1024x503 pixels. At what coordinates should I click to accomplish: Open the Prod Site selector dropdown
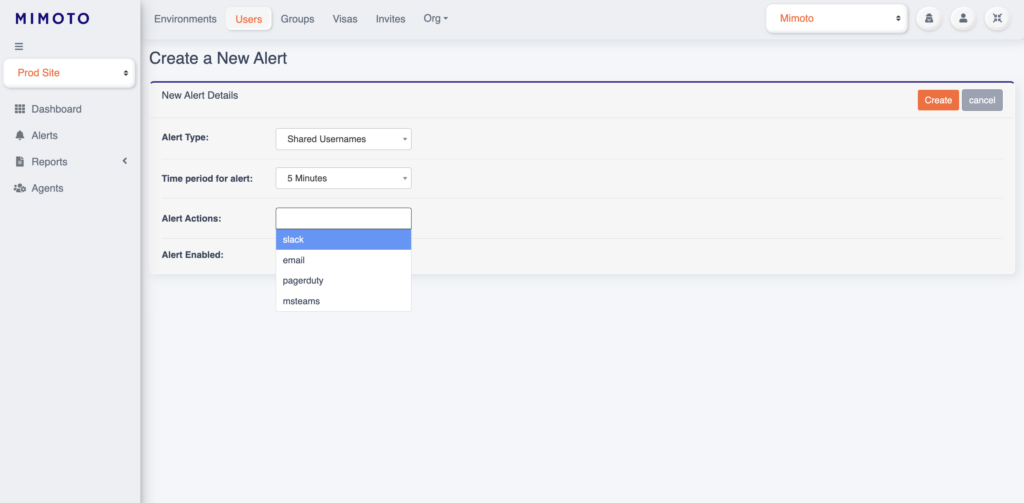(x=70, y=73)
